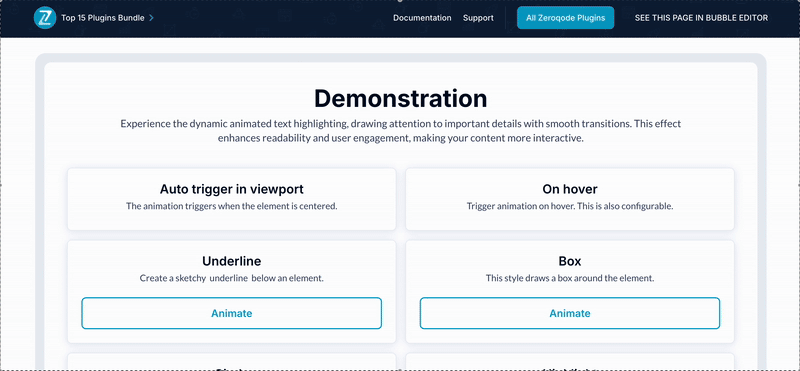Image resolution: width=800 pixels, height=371 pixels.
Task: Click text 'Trigger animation on hover. This is also configurable.'
Action: pos(570,207)
